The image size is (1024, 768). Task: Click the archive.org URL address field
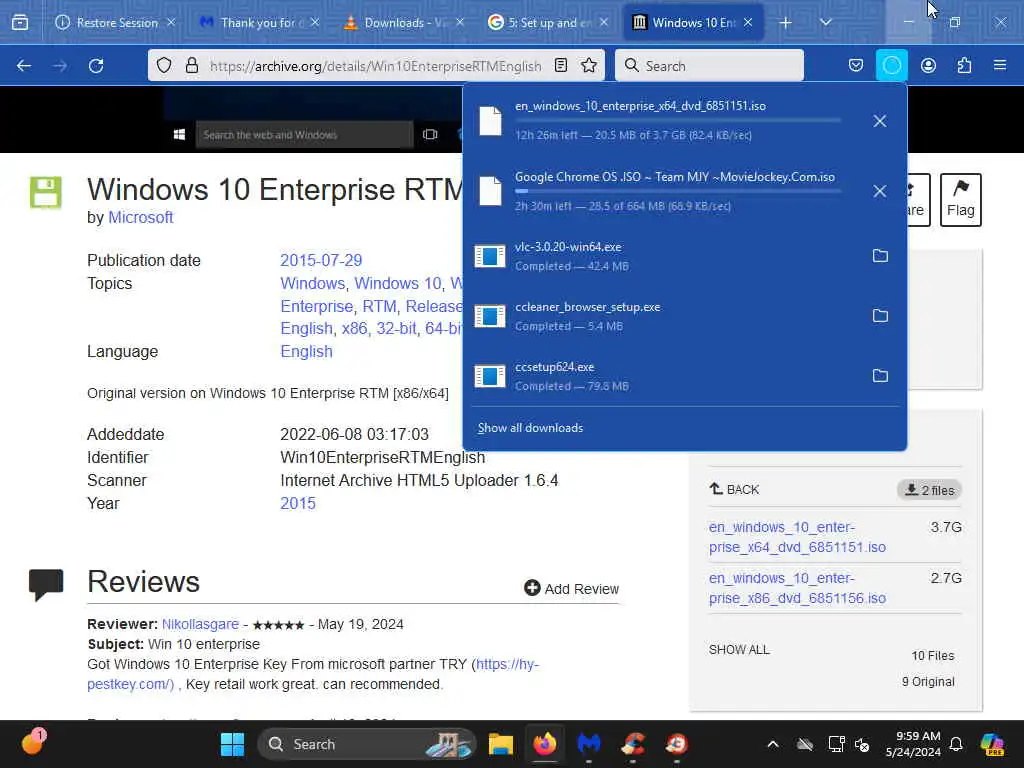(x=376, y=66)
